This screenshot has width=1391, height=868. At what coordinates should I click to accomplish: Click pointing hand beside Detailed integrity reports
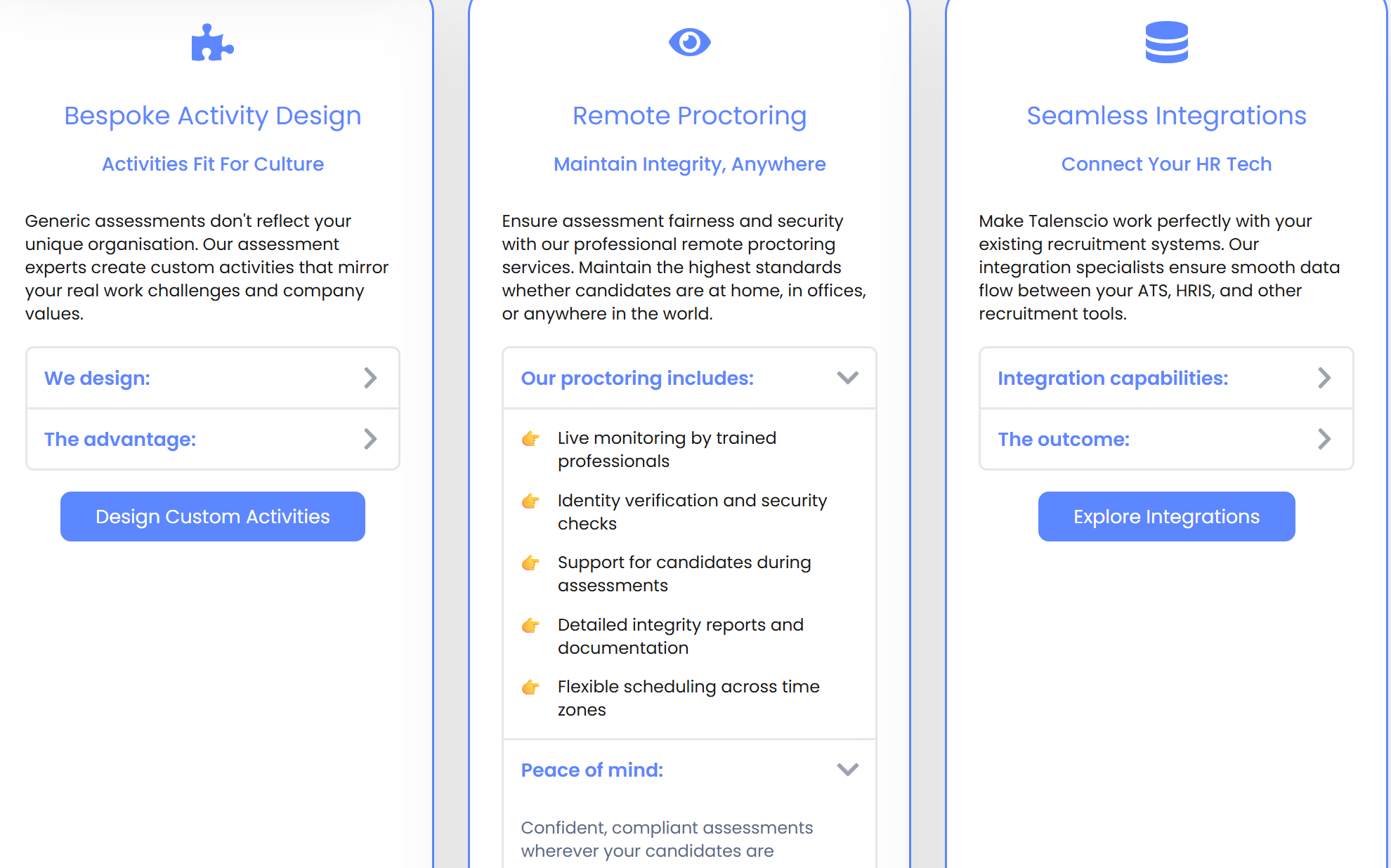coord(531,626)
